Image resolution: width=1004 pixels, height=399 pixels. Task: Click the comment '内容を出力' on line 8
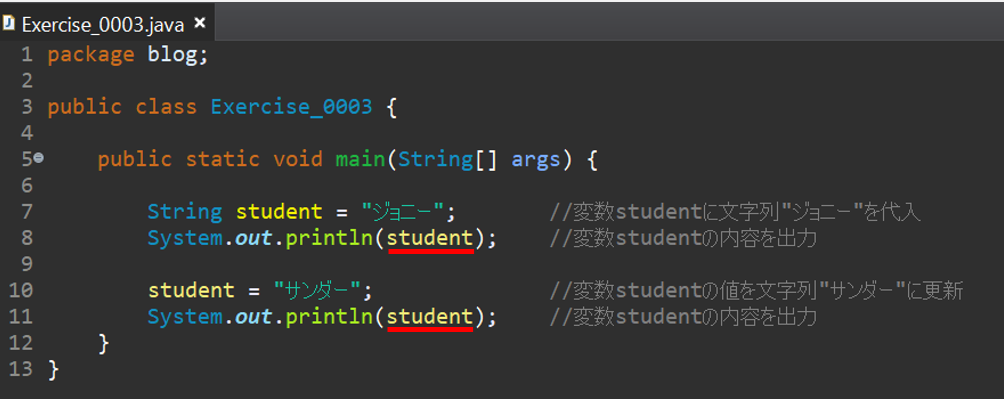(x=765, y=238)
